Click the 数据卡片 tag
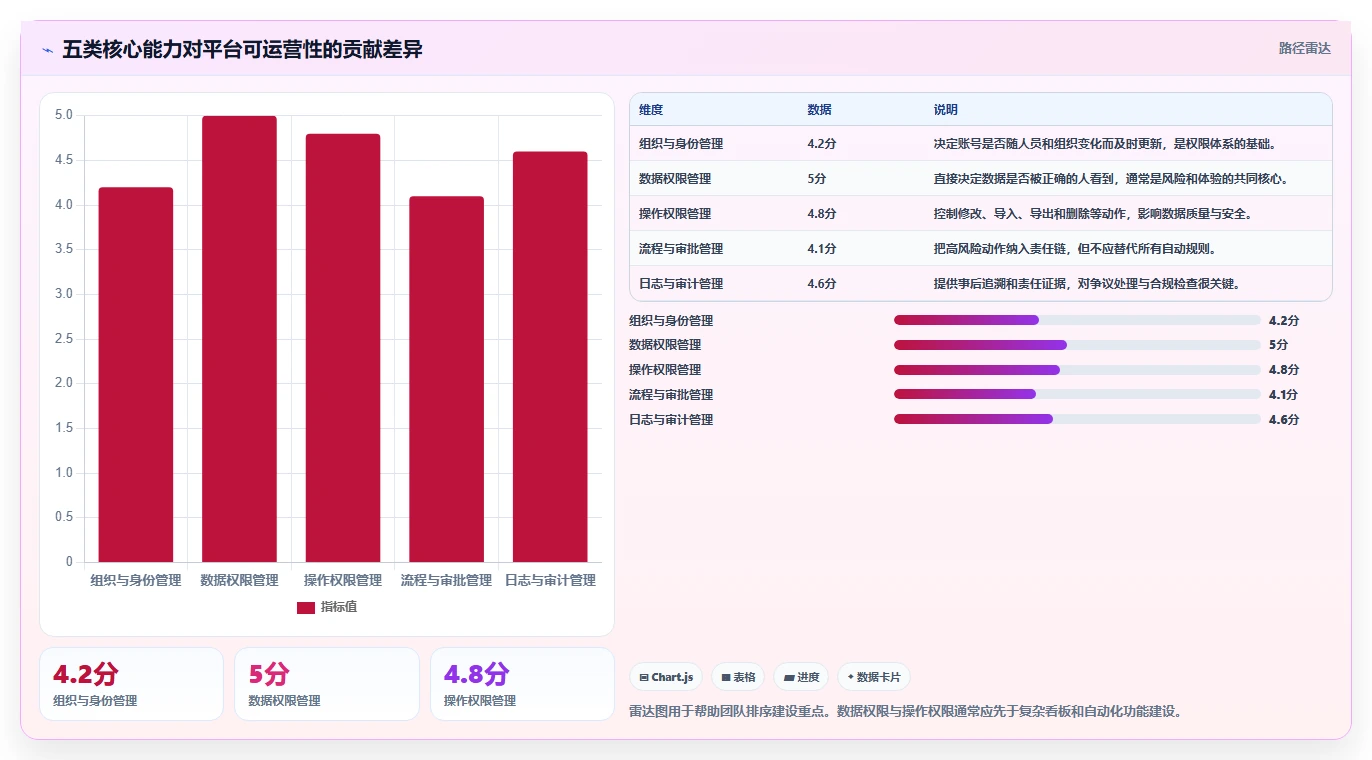Viewport: 1372px width, 760px height. (x=873, y=677)
